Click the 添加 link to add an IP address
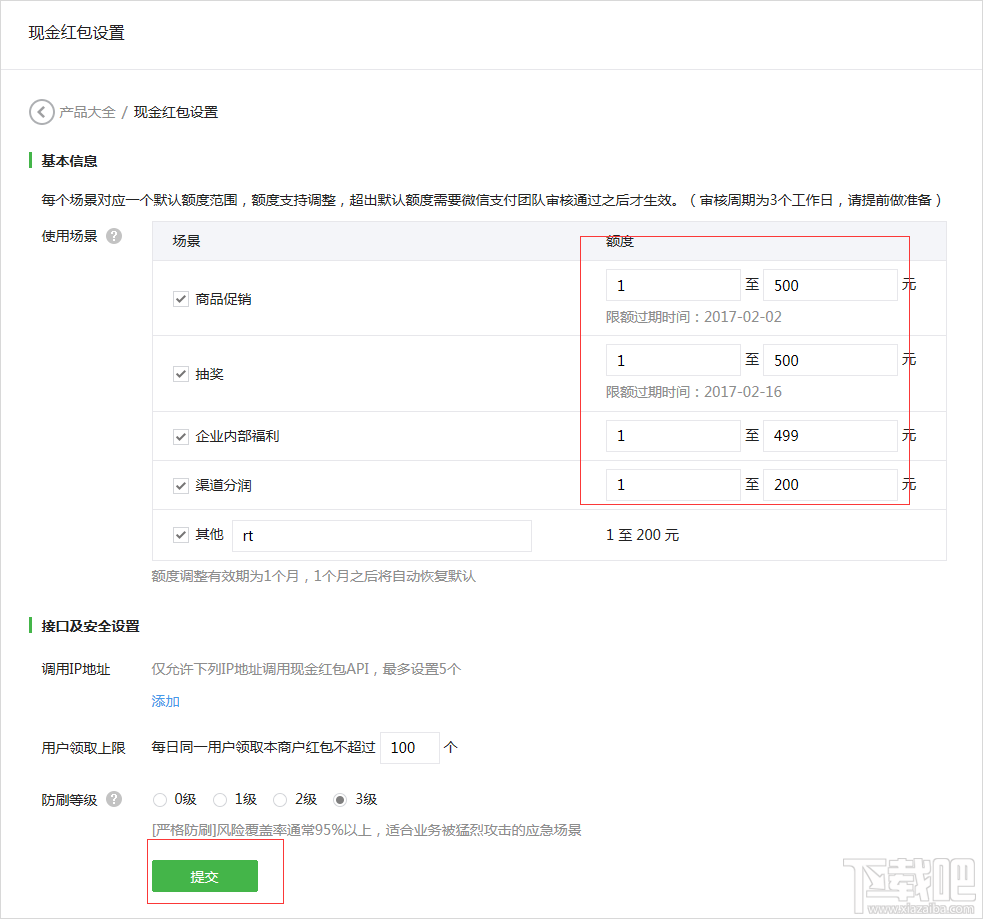The image size is (983, 919). tap(165, 701)
